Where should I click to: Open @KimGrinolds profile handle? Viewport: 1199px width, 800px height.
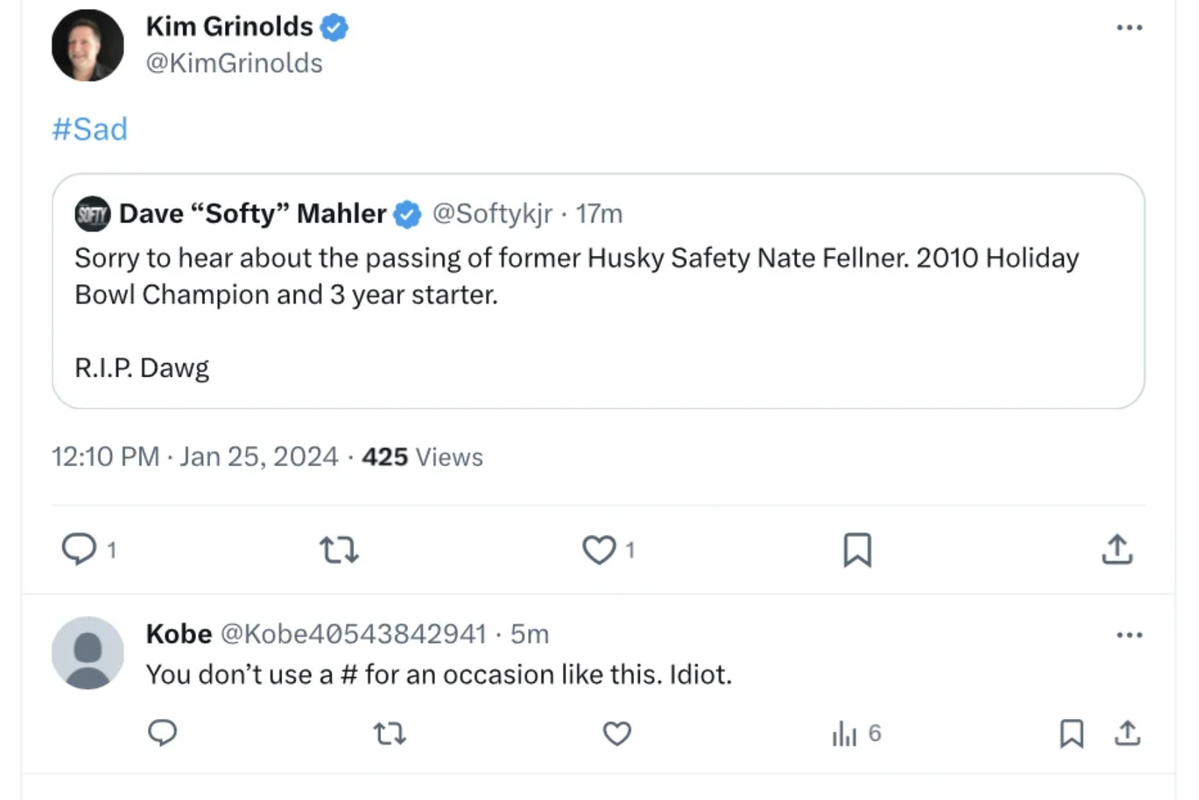(234, 63)
